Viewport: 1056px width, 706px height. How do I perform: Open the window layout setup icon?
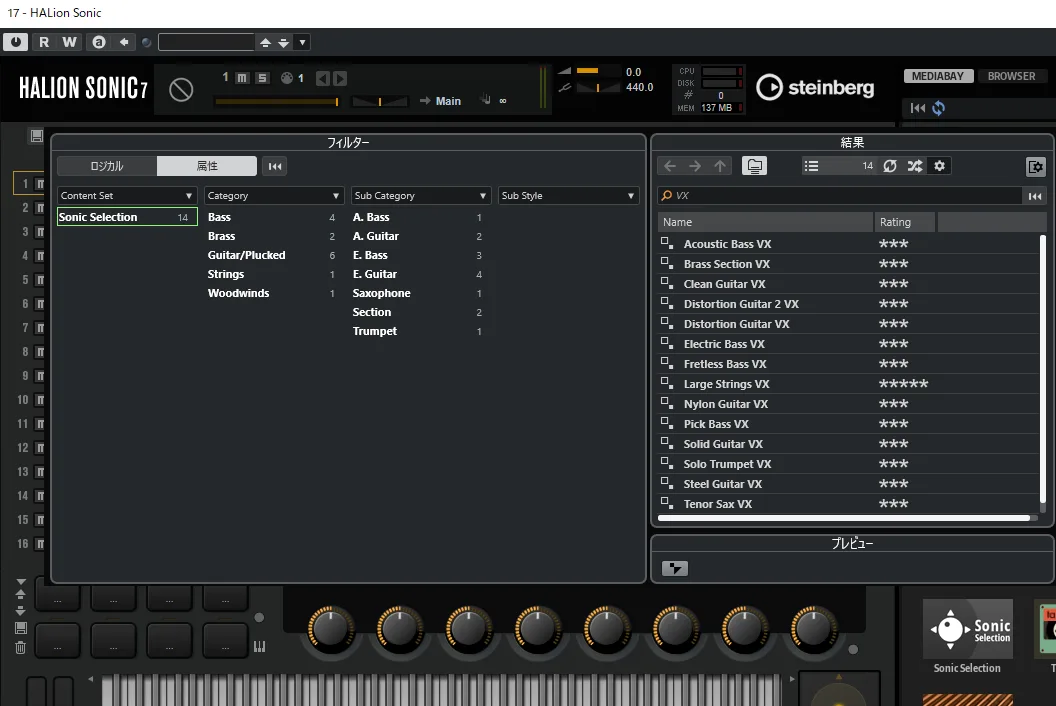click(x=1035, y=166)
